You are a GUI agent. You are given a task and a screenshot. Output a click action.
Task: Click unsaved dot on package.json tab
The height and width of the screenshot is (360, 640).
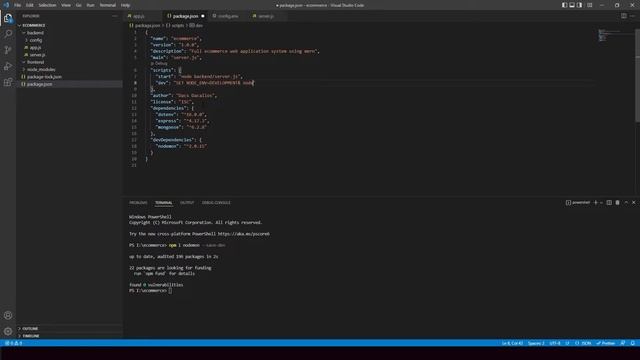203,16
